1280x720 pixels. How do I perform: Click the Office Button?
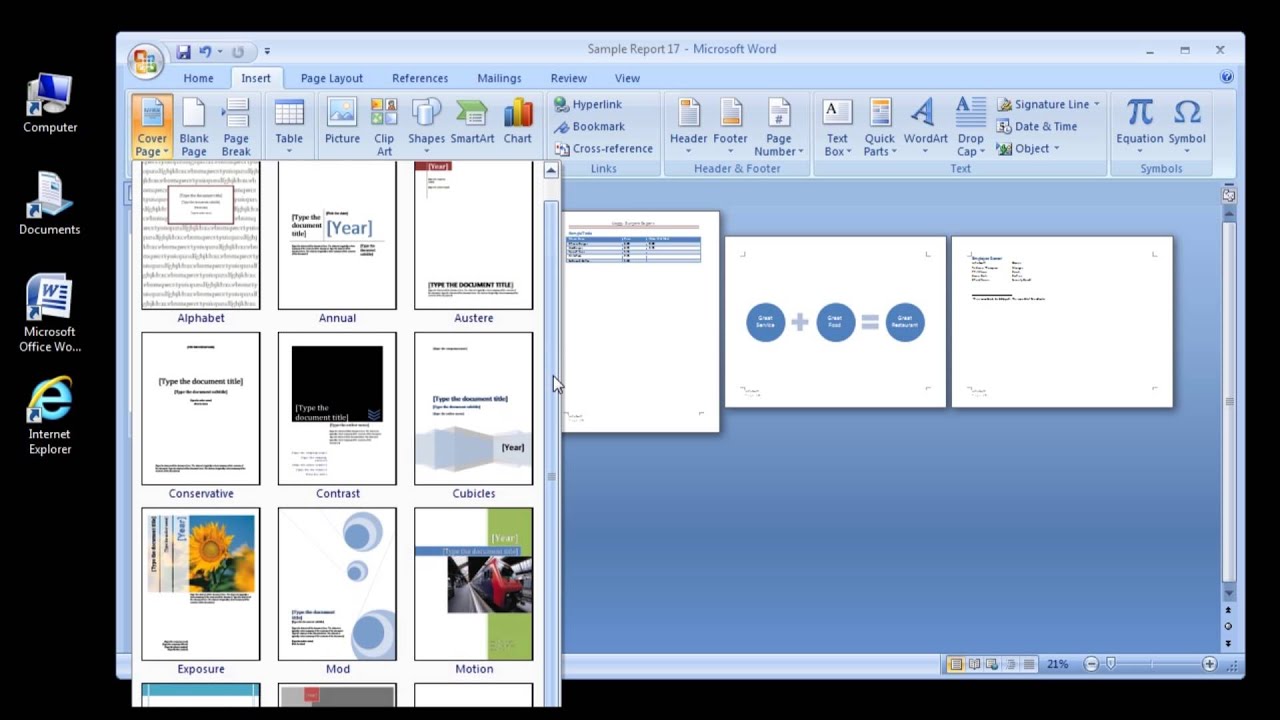(x=145, y=61)
